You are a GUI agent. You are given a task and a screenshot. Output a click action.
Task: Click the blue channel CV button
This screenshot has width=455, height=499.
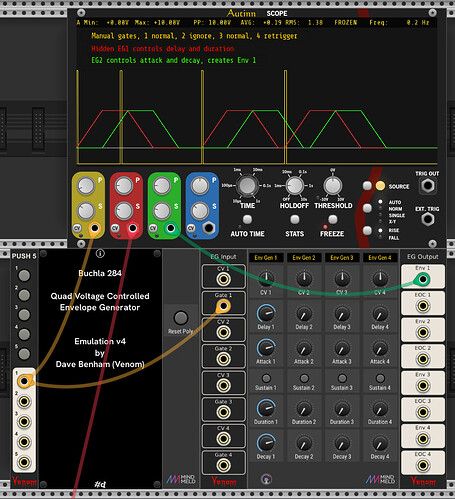click(191, 228)
